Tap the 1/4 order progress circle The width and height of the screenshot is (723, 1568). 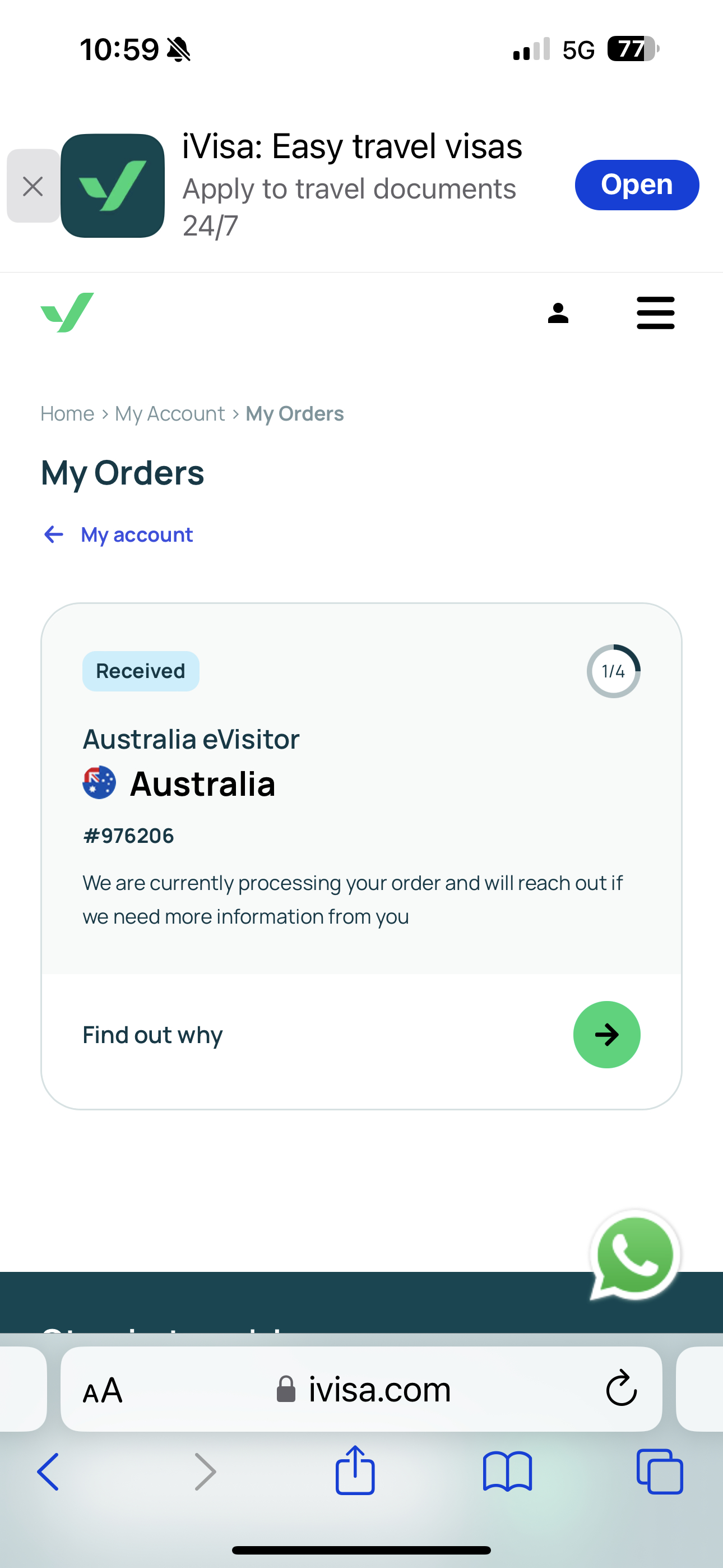pos(613,671)
